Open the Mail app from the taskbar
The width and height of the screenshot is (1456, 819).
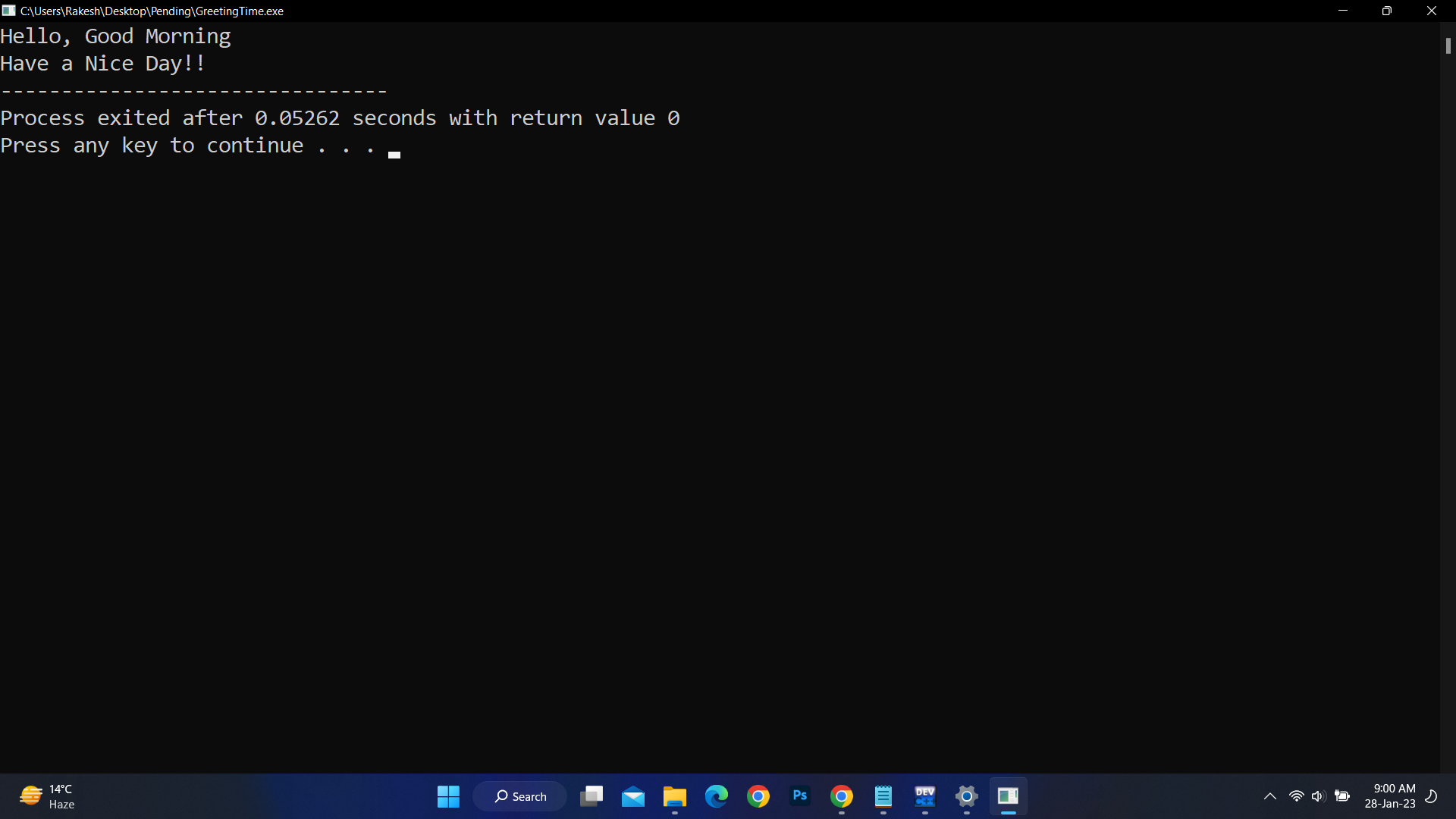633,796
